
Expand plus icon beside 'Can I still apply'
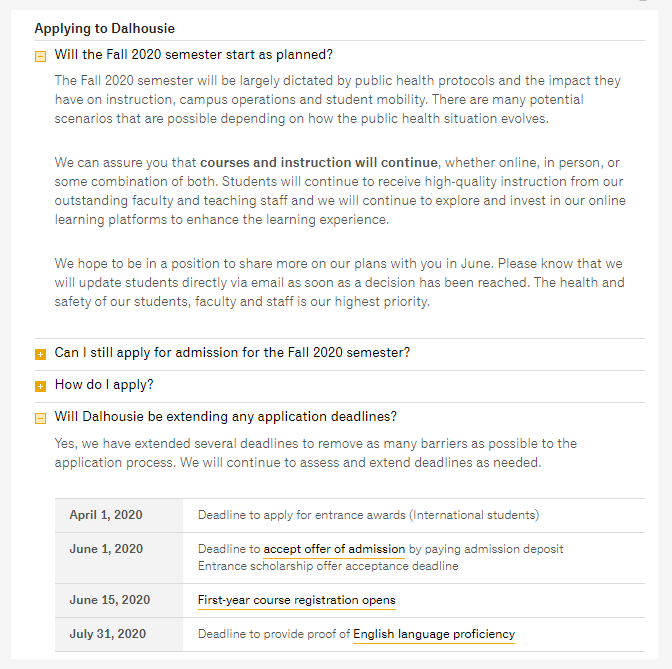[40, 354]
